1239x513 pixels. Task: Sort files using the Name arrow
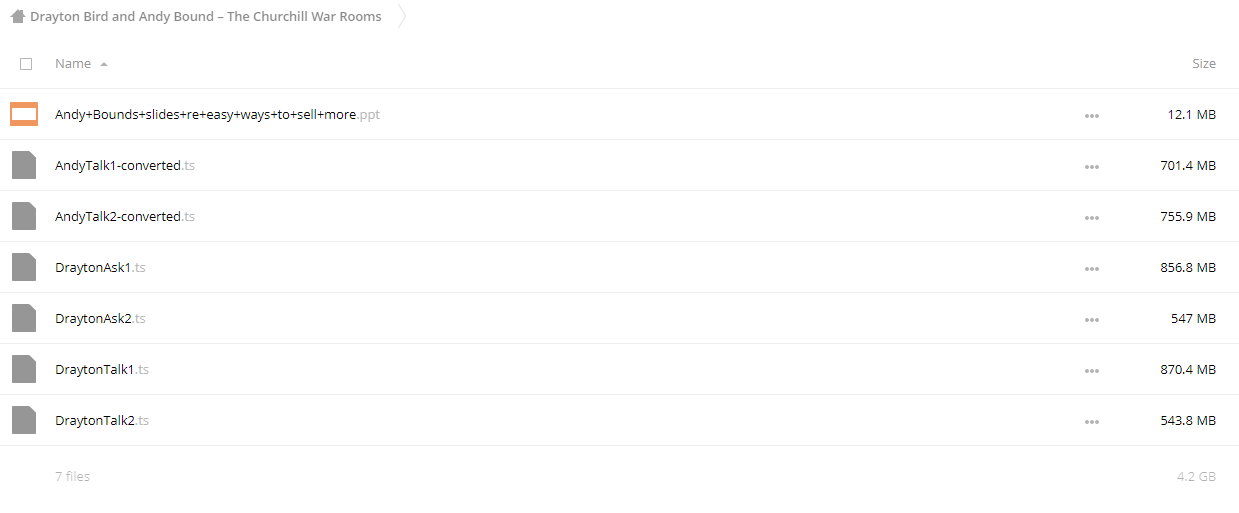[104, 64]
